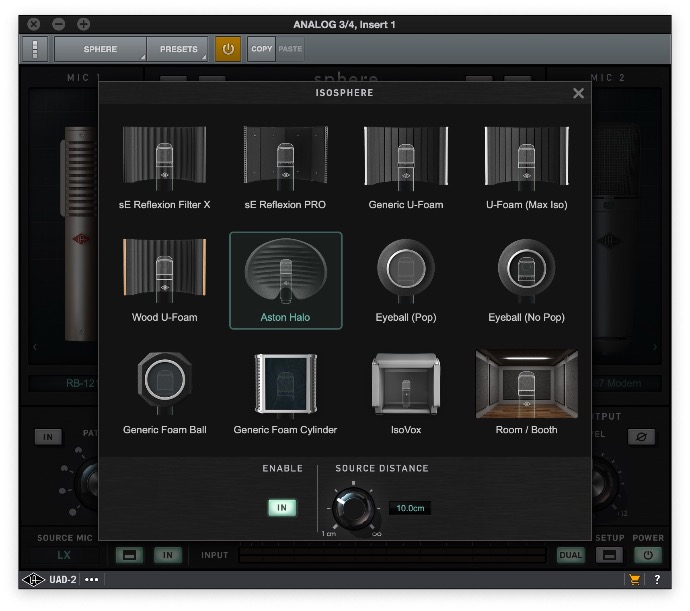The image size is (690, 611).
Task: Pick the U-Foam (Max Iso) filter
Action: pyautogui.click(x=526, y=167)
